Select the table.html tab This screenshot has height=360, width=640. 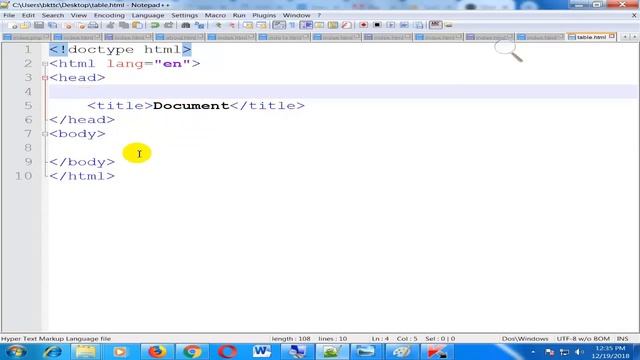click(591, 37)
